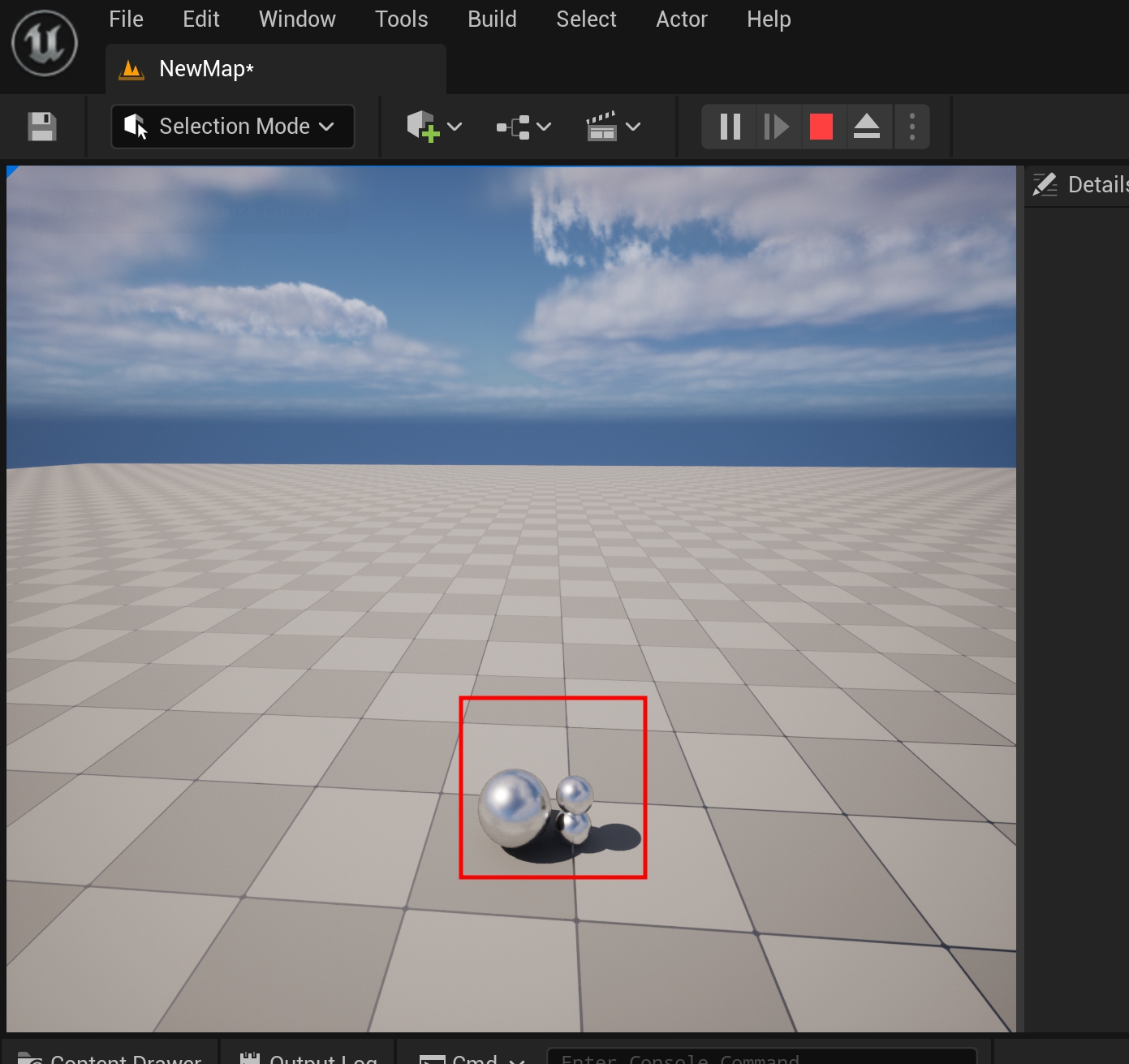Expand the add content dropdown arrow
Image resolution: width=1129 pixels, height=1064 pixels.
pyautogui.click(x=455, y=127)
